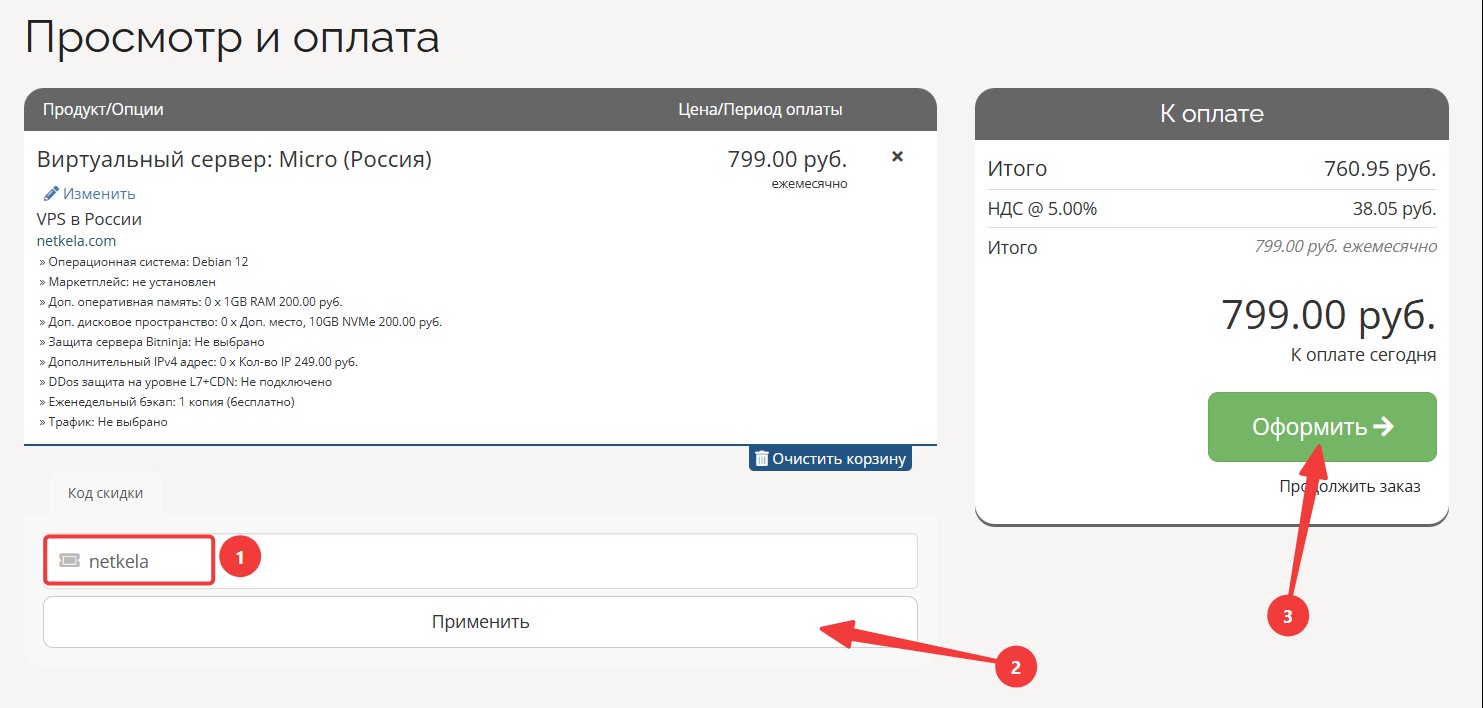Click the arrow icon on Оформить button
The image size is (1483, 708).
1384,427
